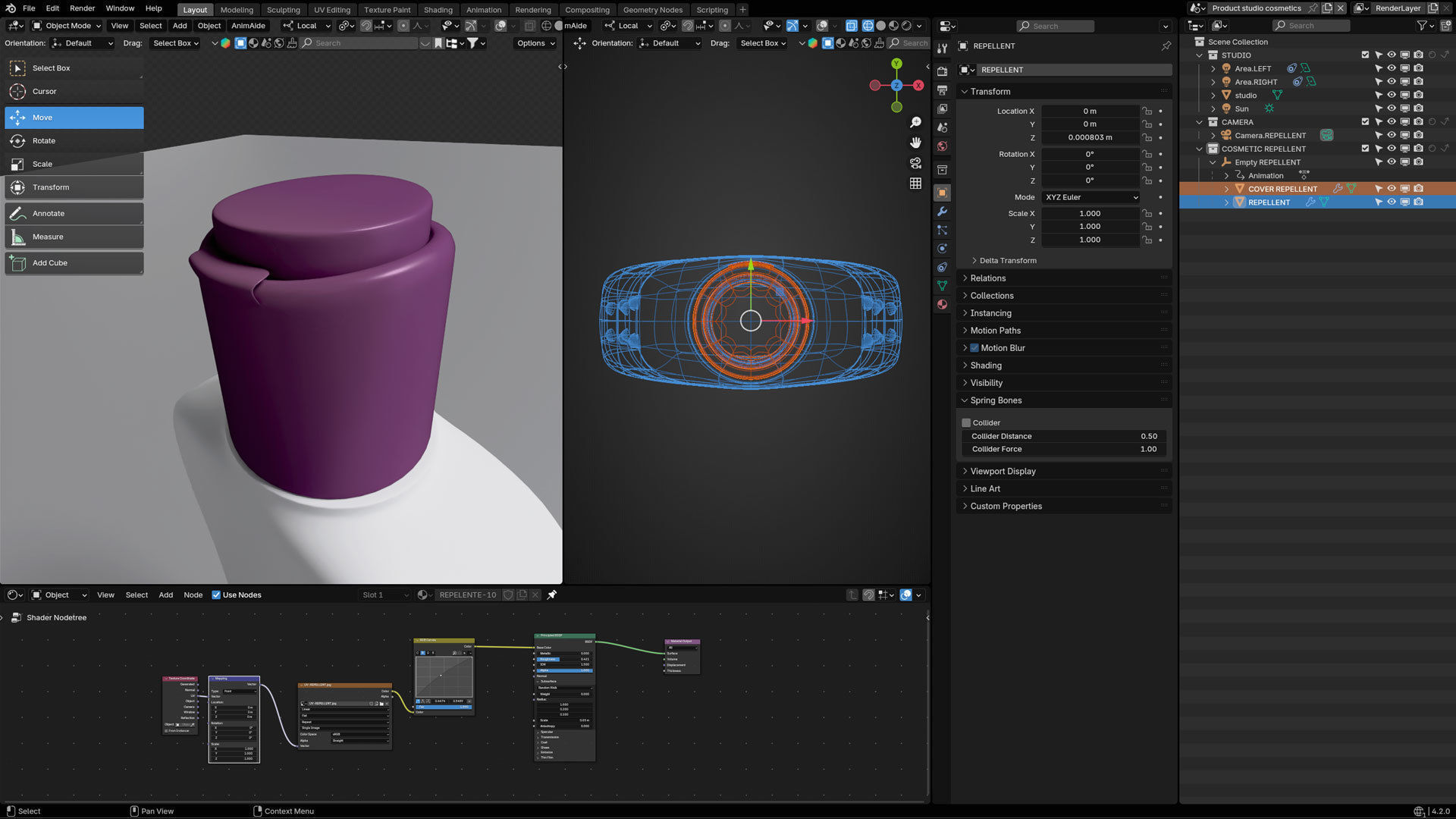Image resolution: width=1456 pixels, height=819 pixels.
Task: Pick the Annotate tool
Action: (74, 214)
